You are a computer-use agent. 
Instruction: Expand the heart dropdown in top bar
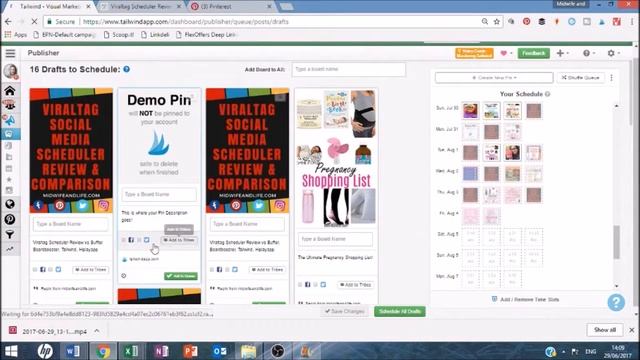point(506,53)
